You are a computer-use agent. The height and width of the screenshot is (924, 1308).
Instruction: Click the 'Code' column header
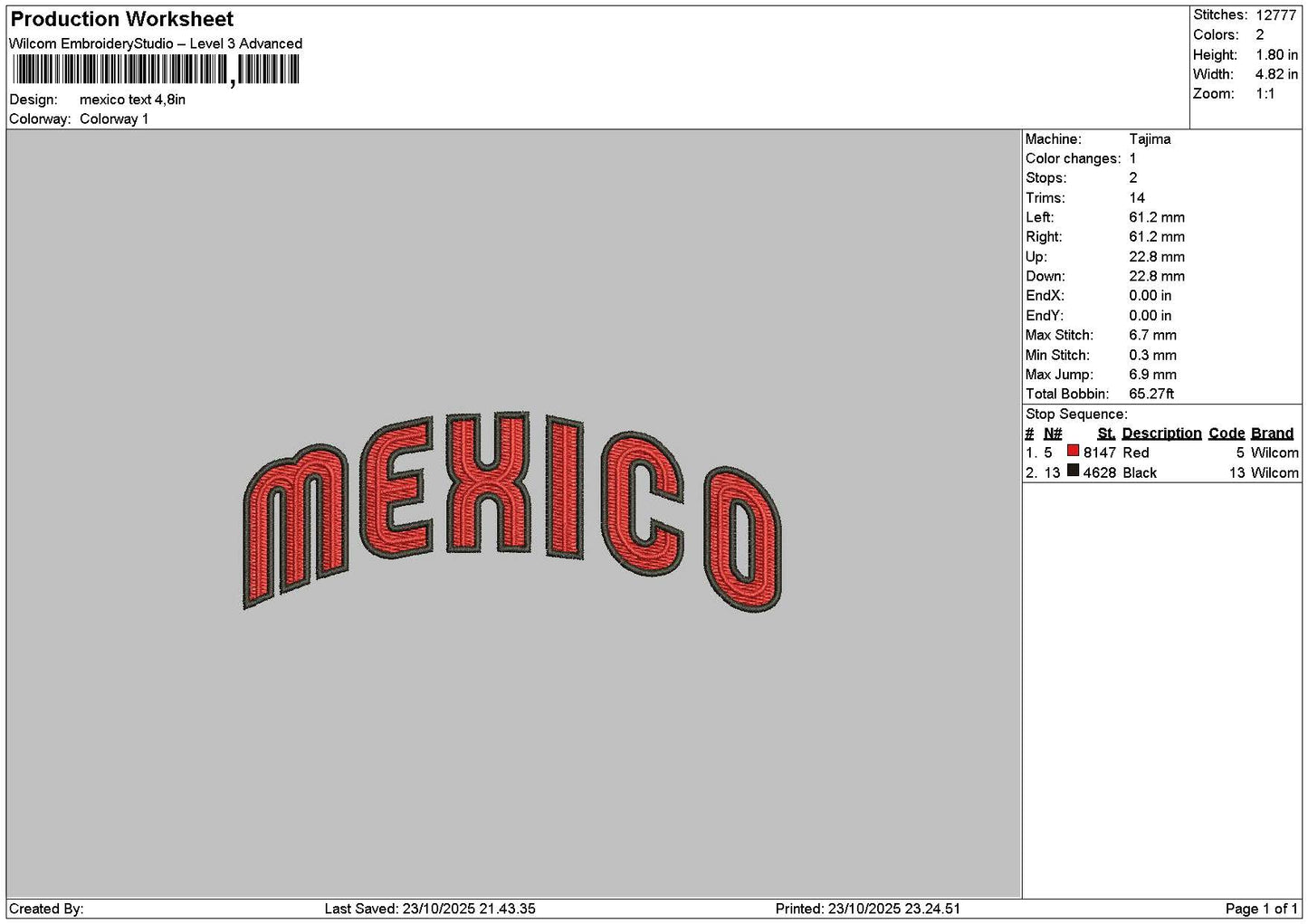coord(1227,433)
